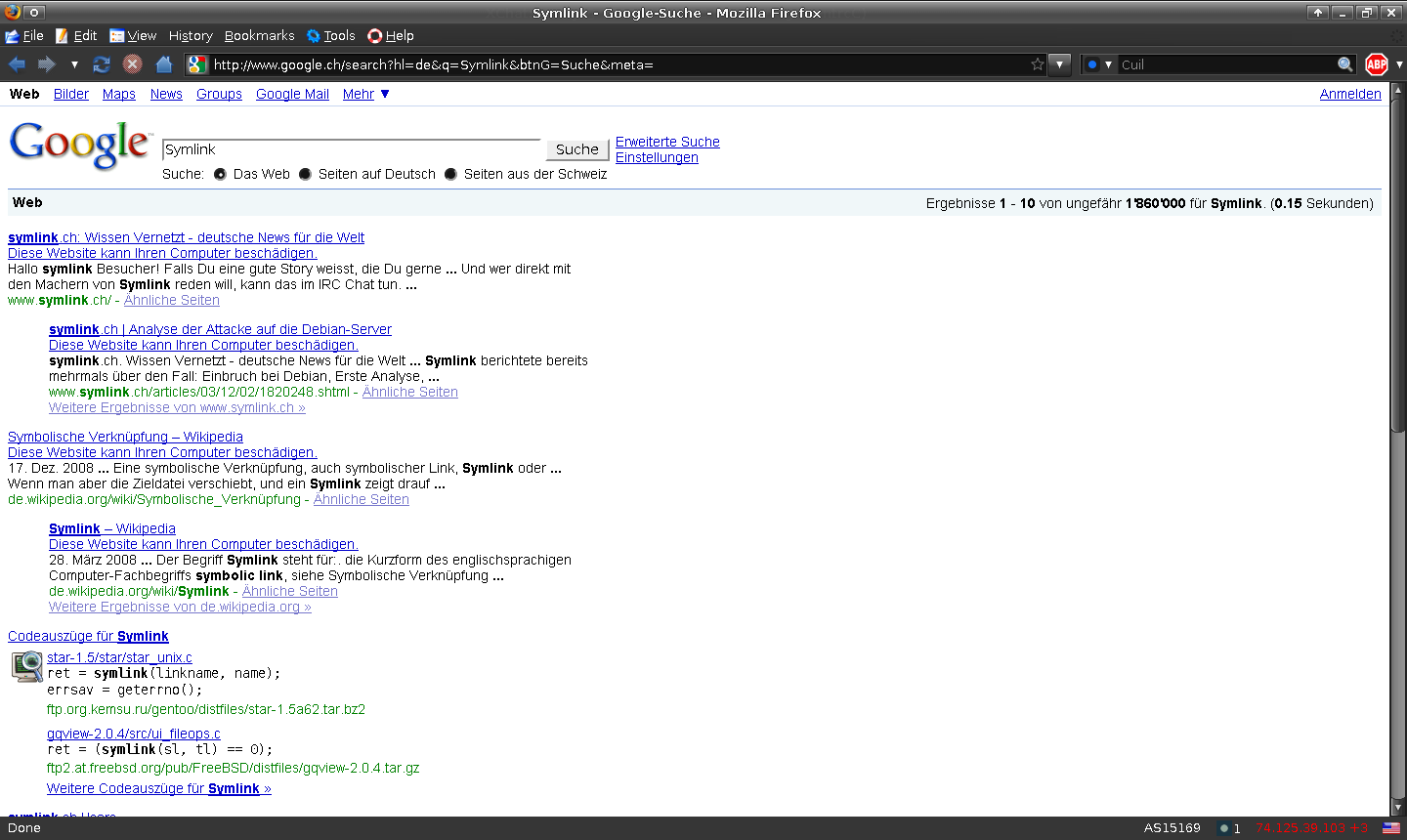Open star-1.5/star/star_unix.c code link
1407x840 pixels.
pyautogui.click(x=119, y=657)
